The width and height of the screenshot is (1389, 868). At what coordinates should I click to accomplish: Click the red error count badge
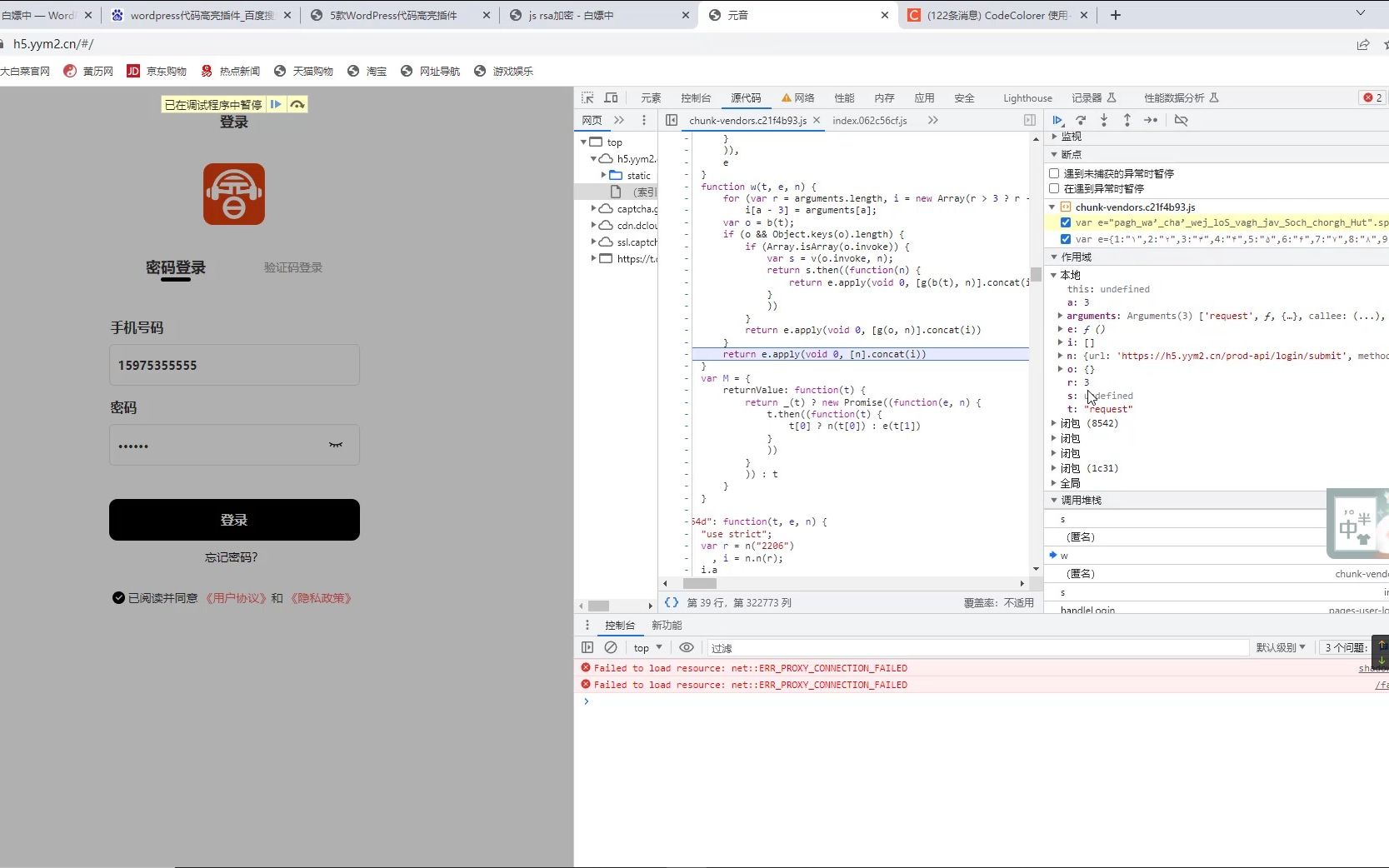(1372, 97)
